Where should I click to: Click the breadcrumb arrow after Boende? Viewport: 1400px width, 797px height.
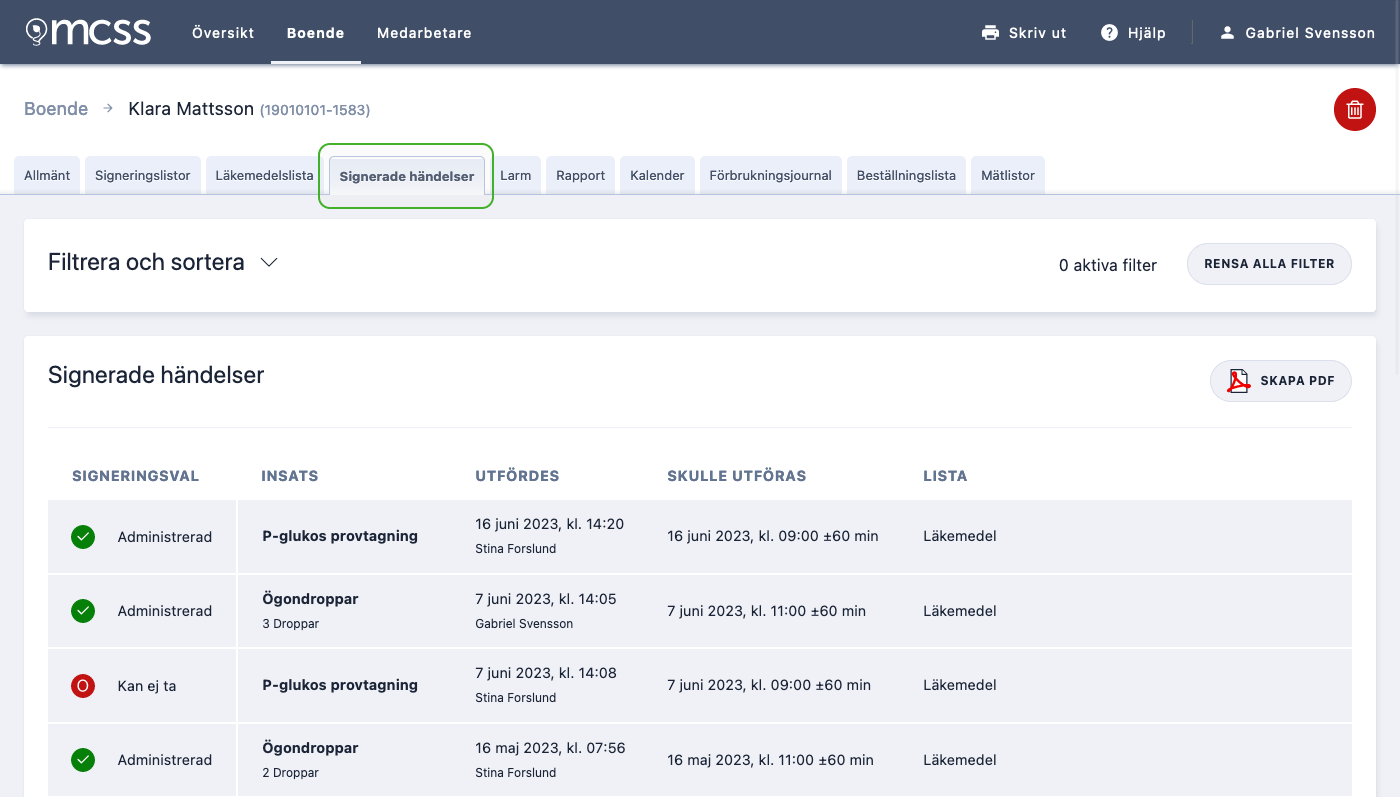point(108,108)
